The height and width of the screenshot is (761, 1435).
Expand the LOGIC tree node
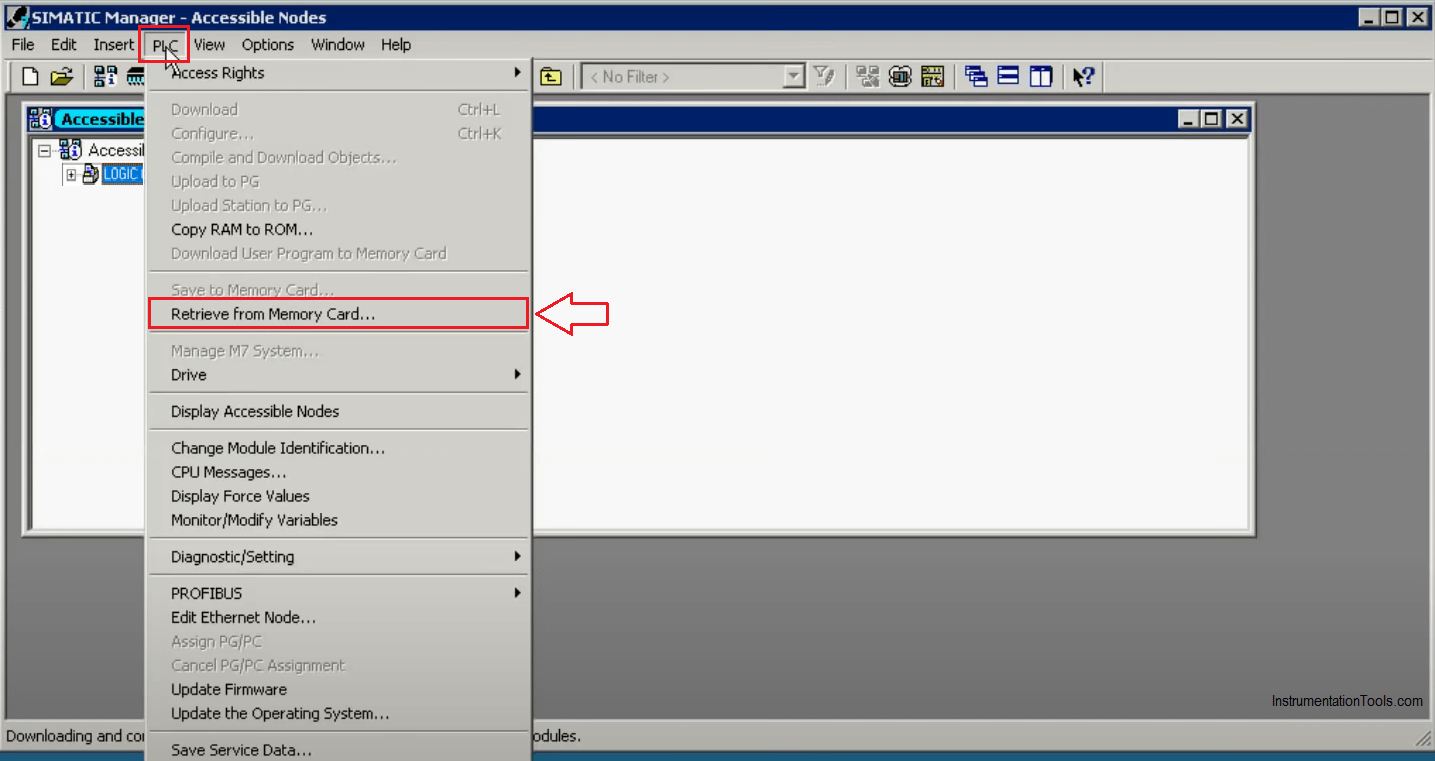71,175
